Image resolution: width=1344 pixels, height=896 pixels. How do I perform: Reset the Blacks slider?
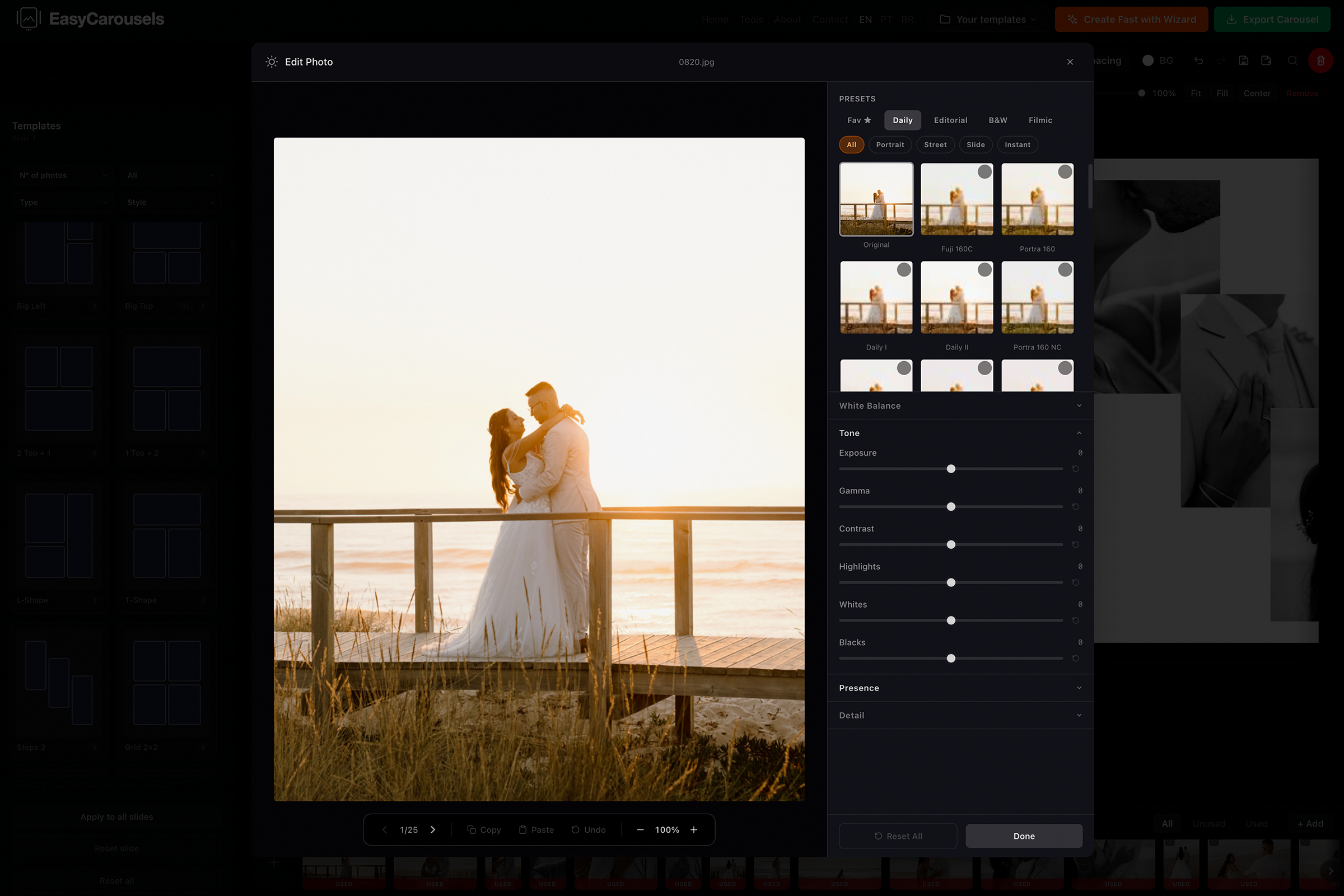pyautogui.click(x=1075, y=659)
